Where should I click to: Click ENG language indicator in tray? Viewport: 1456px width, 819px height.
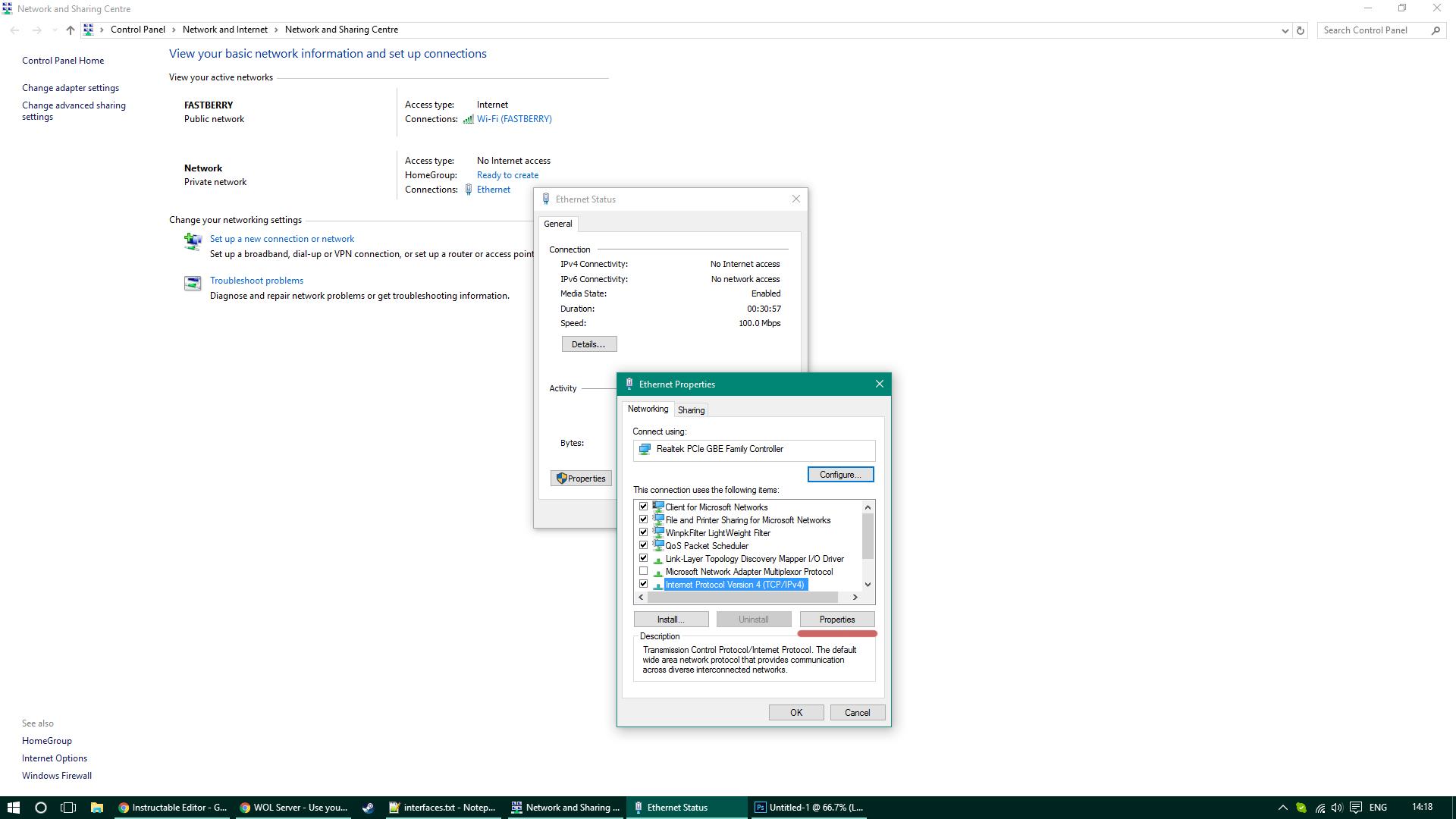(1378, 808)
